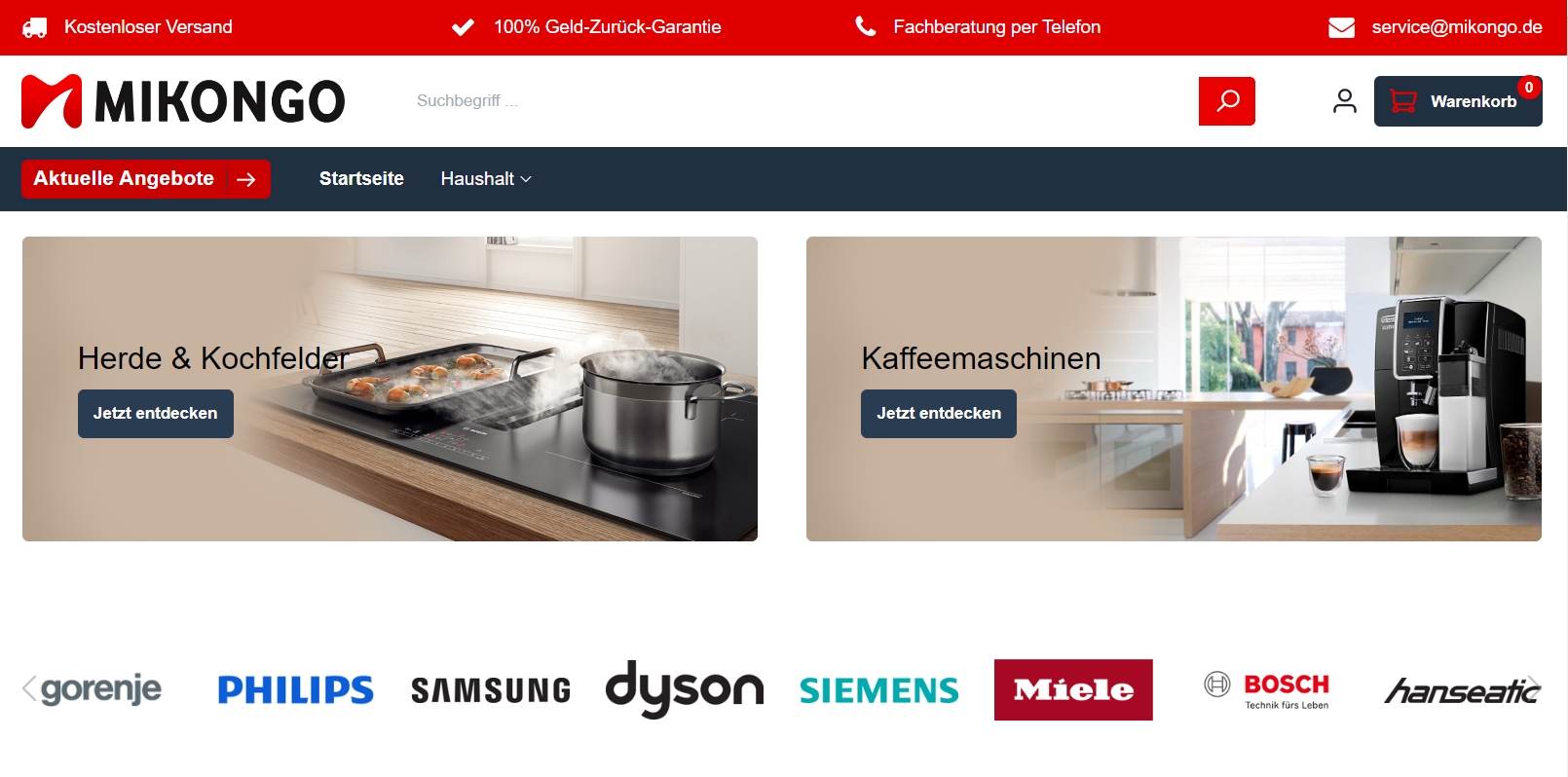Click the phone icon for Fachberatung

pyautogui.click(x=865, y=26)
